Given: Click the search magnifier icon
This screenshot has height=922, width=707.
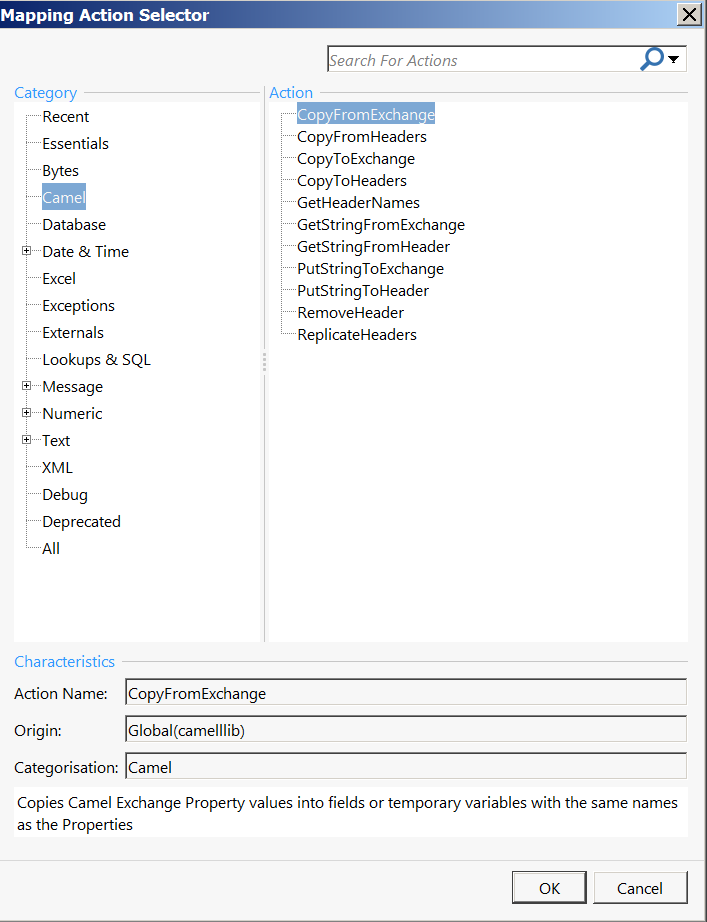Looking at the screenshot, I should pos(651,59).
